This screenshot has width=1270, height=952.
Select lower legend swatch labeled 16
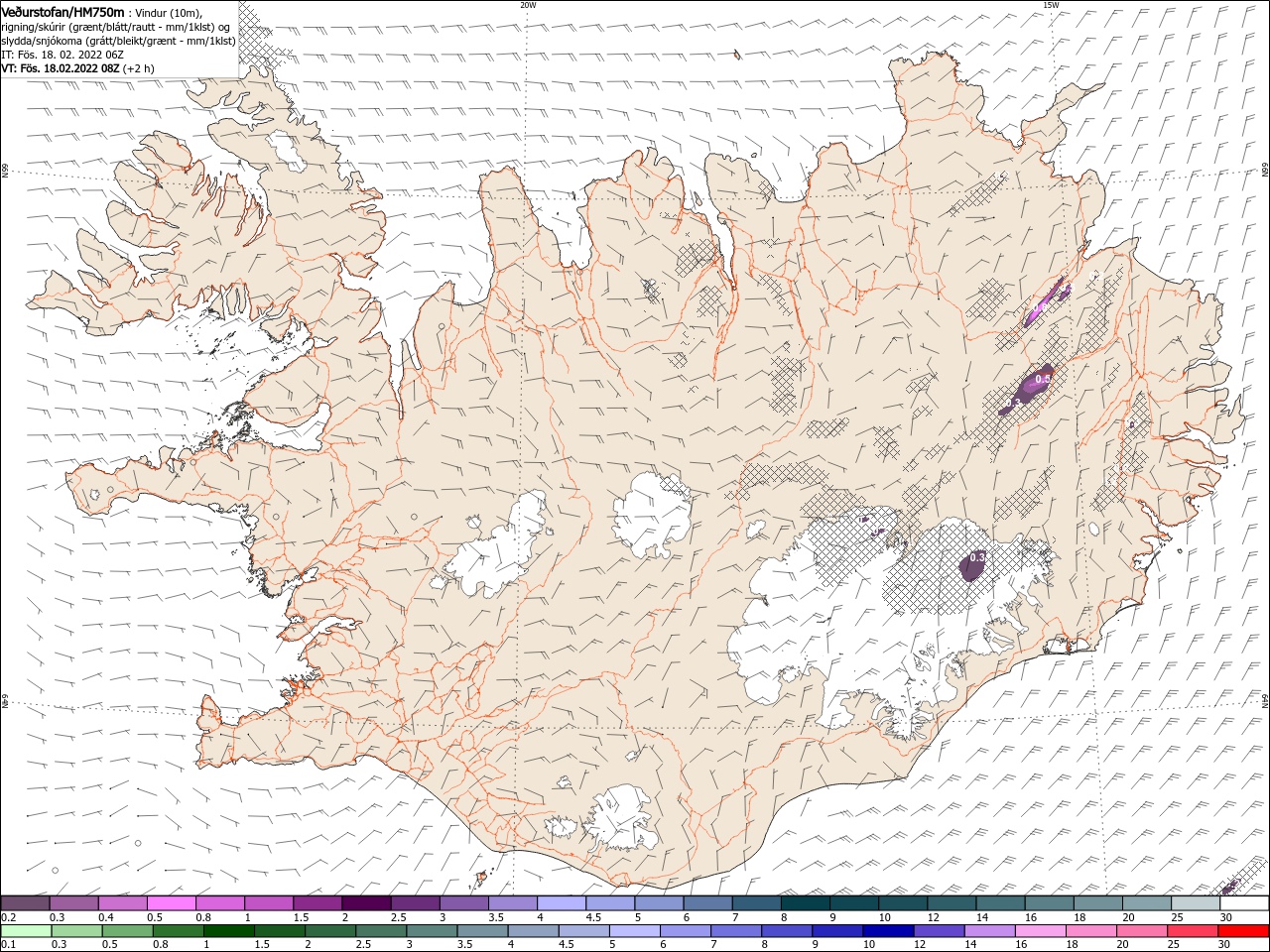1041,931
